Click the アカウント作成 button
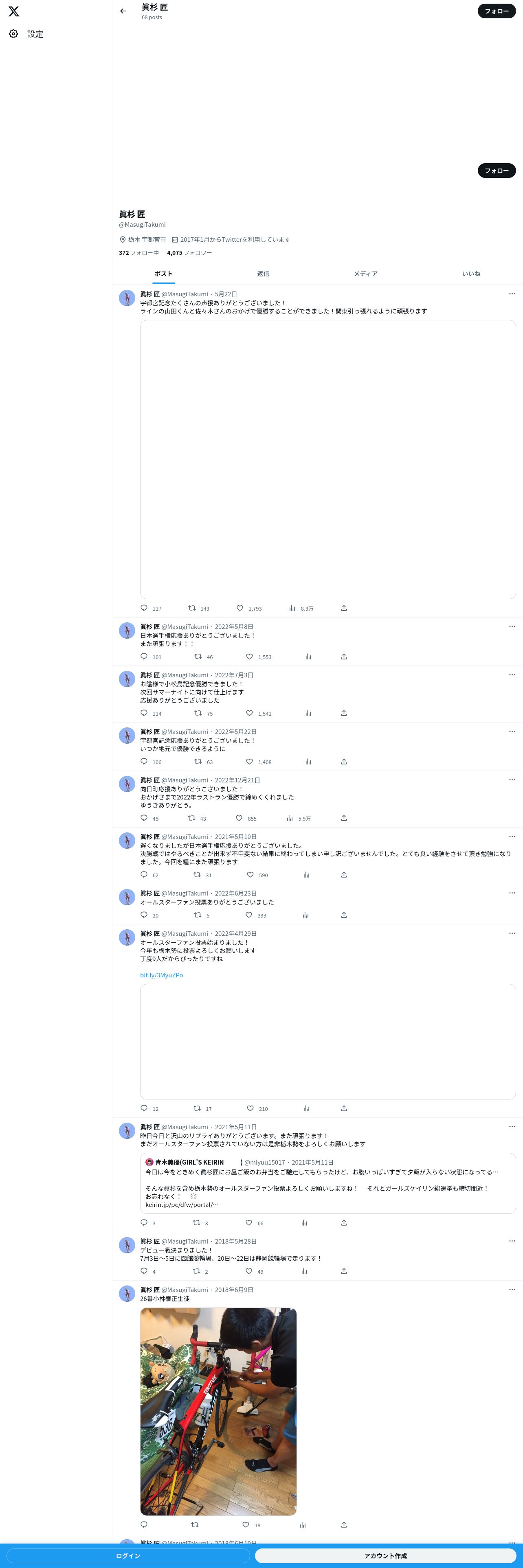The image size is (523, 1568). coord(385,1556)
